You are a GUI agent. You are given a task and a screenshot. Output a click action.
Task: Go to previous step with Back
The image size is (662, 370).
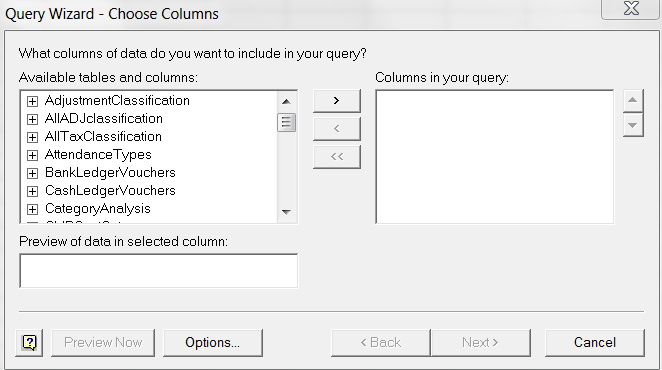(x=381, y=343)
